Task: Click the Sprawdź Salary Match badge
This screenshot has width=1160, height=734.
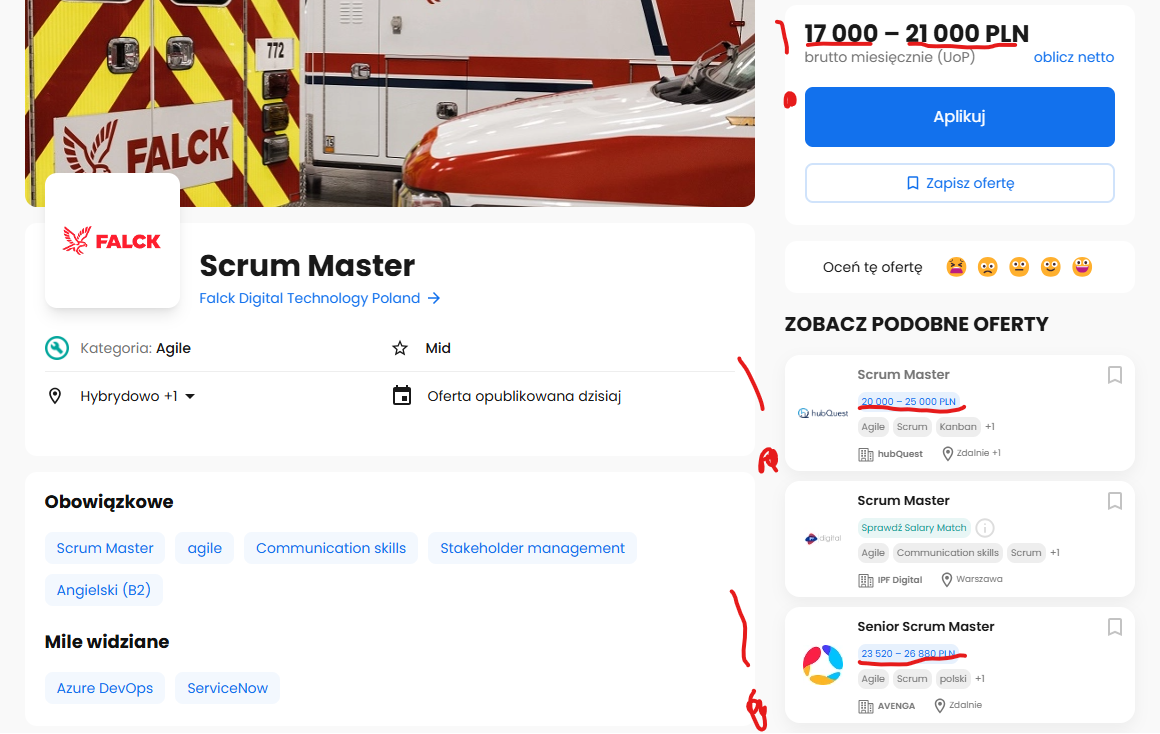Action: [x=913, y=528]
